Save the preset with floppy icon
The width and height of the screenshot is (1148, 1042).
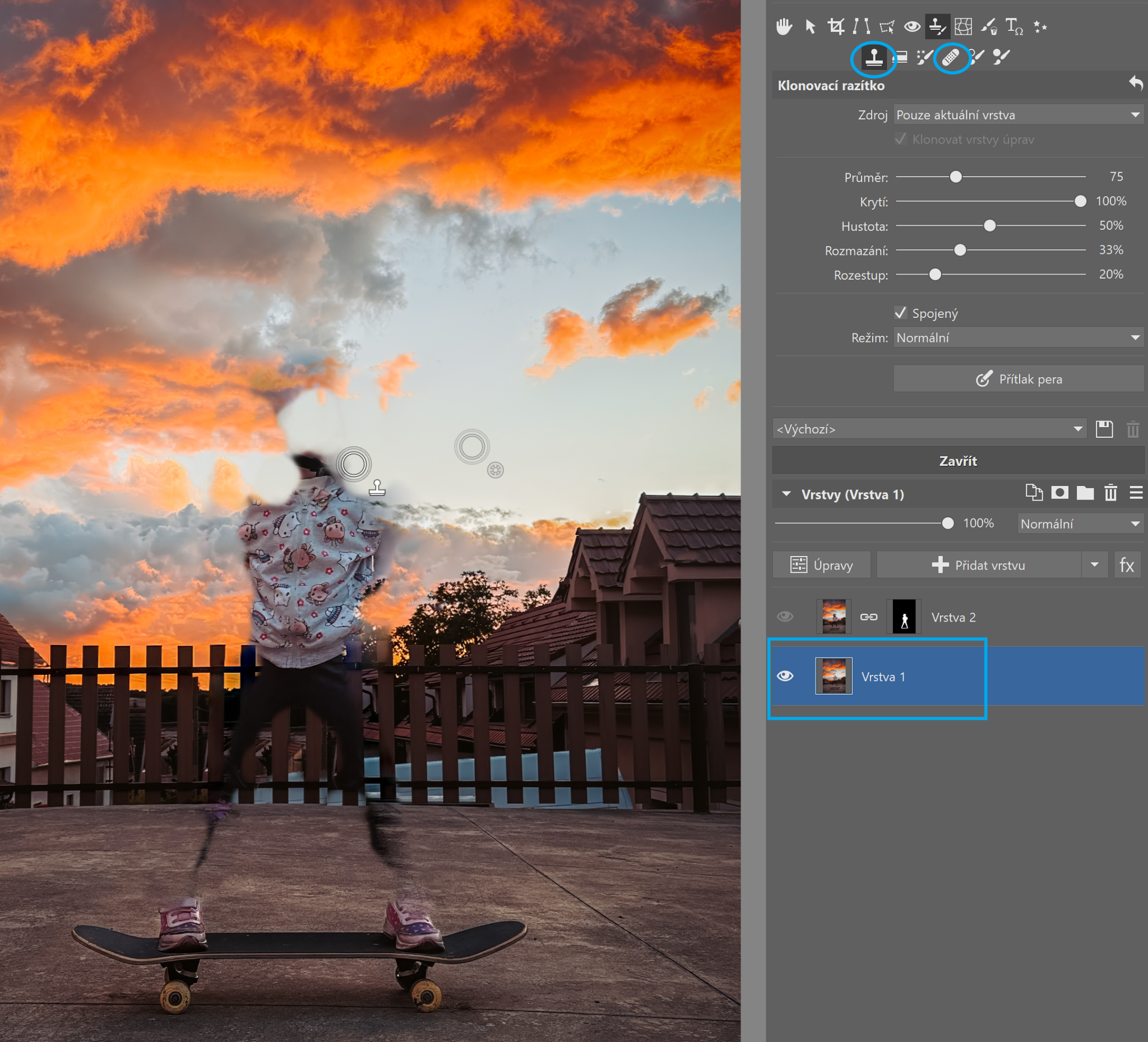[1104, 429]
